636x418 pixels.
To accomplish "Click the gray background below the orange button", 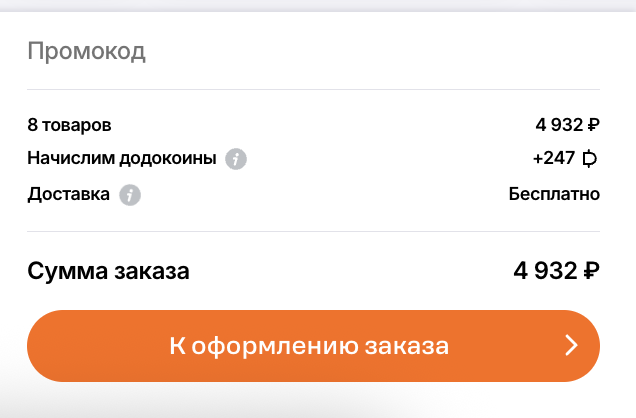I will [x=312, y=405].
